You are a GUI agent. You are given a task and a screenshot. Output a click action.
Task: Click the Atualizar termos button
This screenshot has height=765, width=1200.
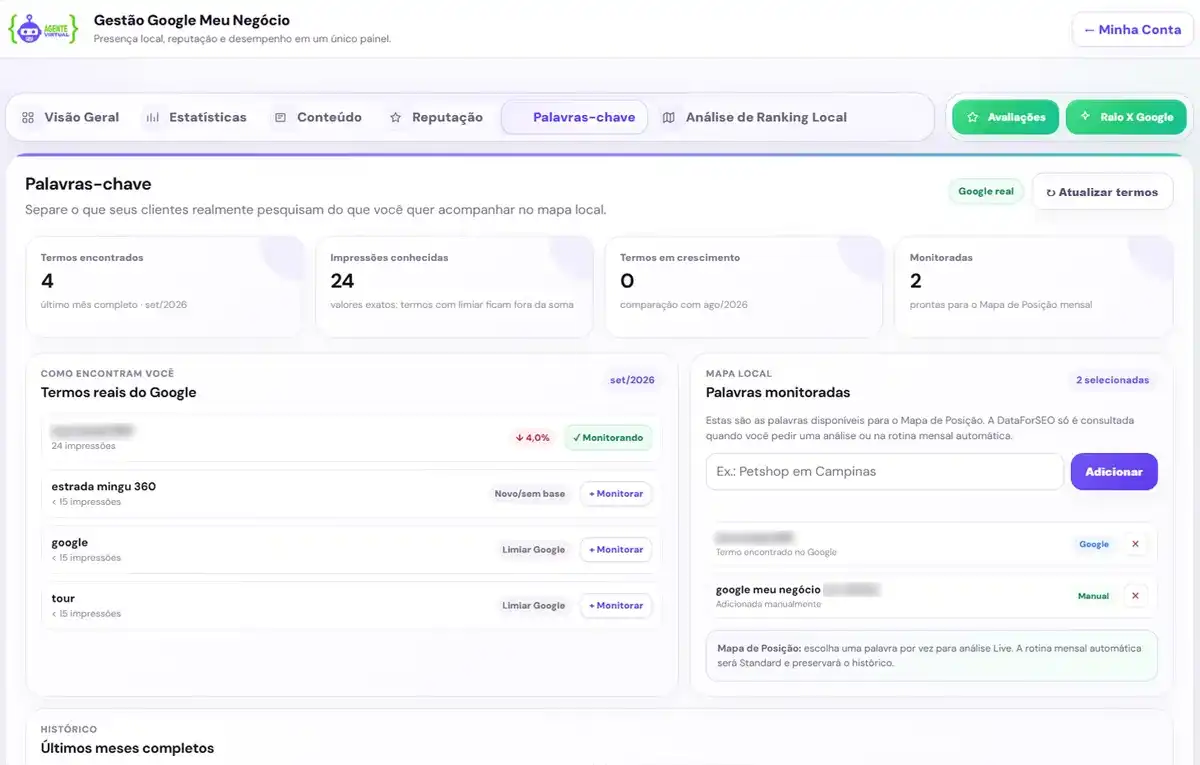(x=1102, y=192)
